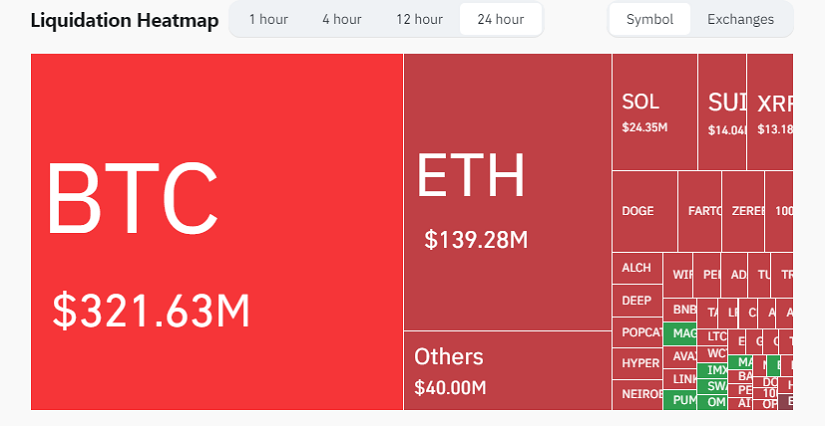825x426 pixels.
Task: Switch heatmap view to Exchanges
Action: point(740,20)
